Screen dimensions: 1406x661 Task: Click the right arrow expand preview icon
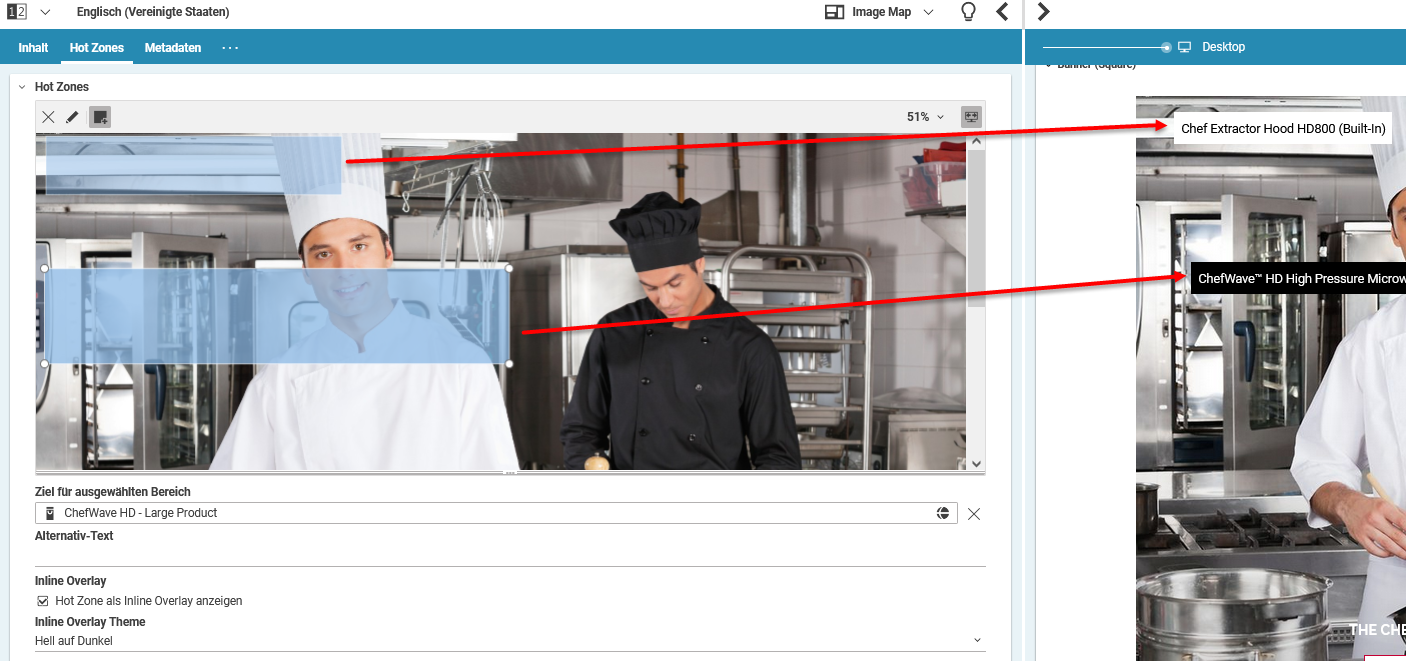pos(1044,12)
